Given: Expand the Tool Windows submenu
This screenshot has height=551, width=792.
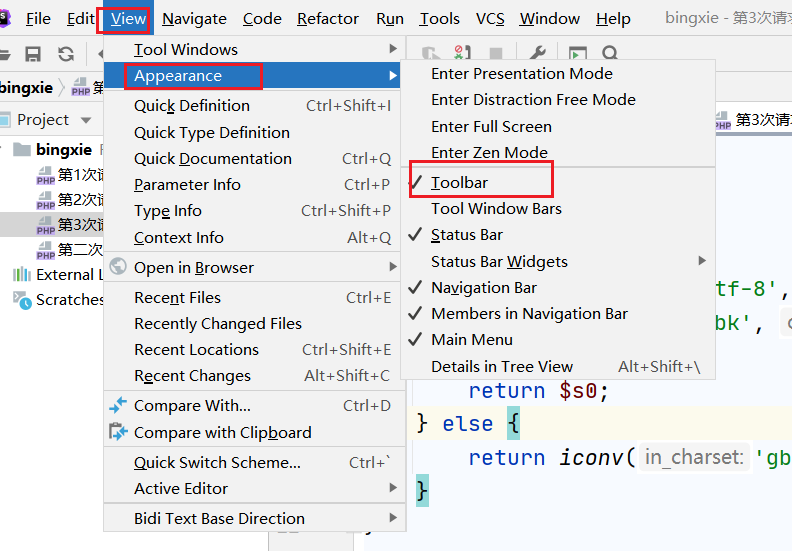Looking at the screenshot, I should pyautogui.click(x=186, y=50).
